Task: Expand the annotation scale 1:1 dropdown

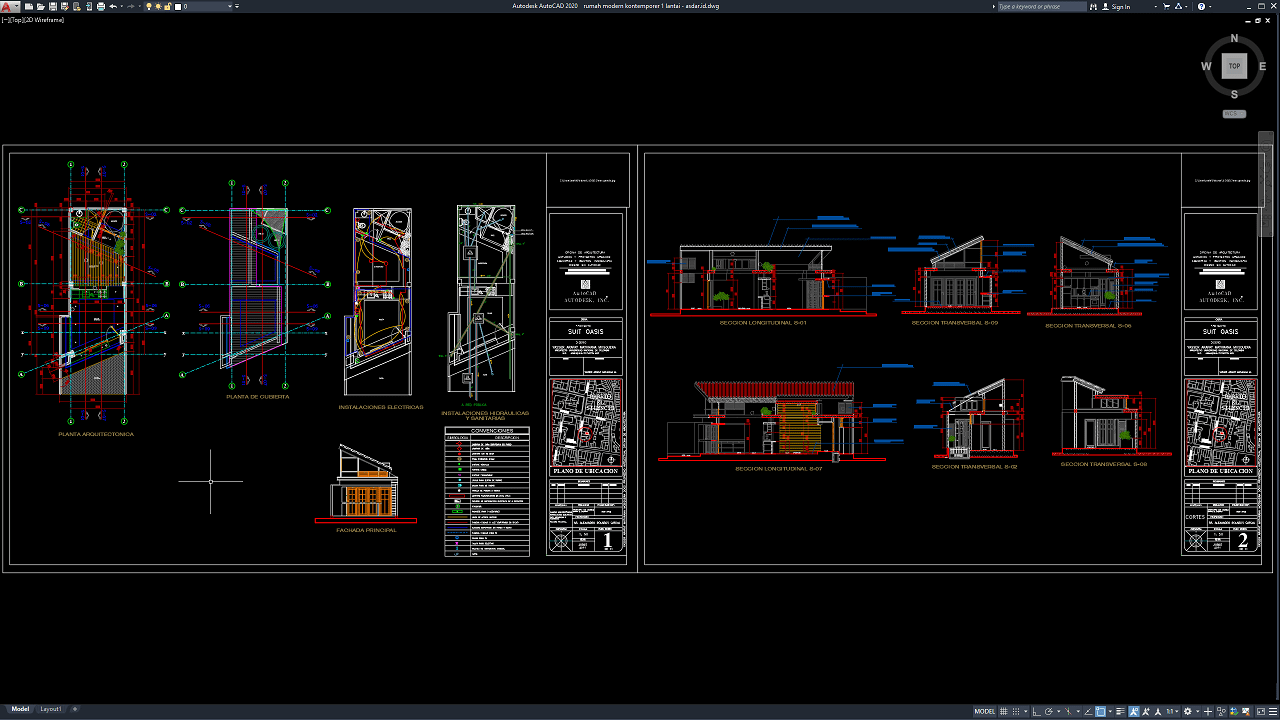Action: [1171, 712]
